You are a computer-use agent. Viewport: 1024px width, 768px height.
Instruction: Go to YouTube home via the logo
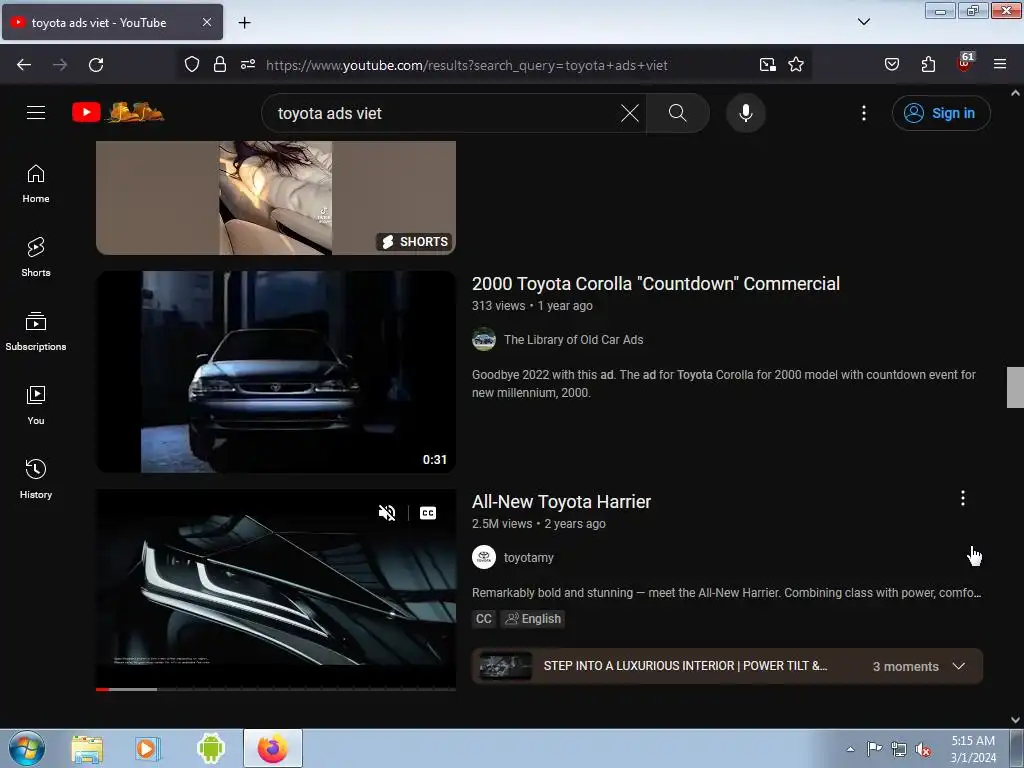click(118, 112)
